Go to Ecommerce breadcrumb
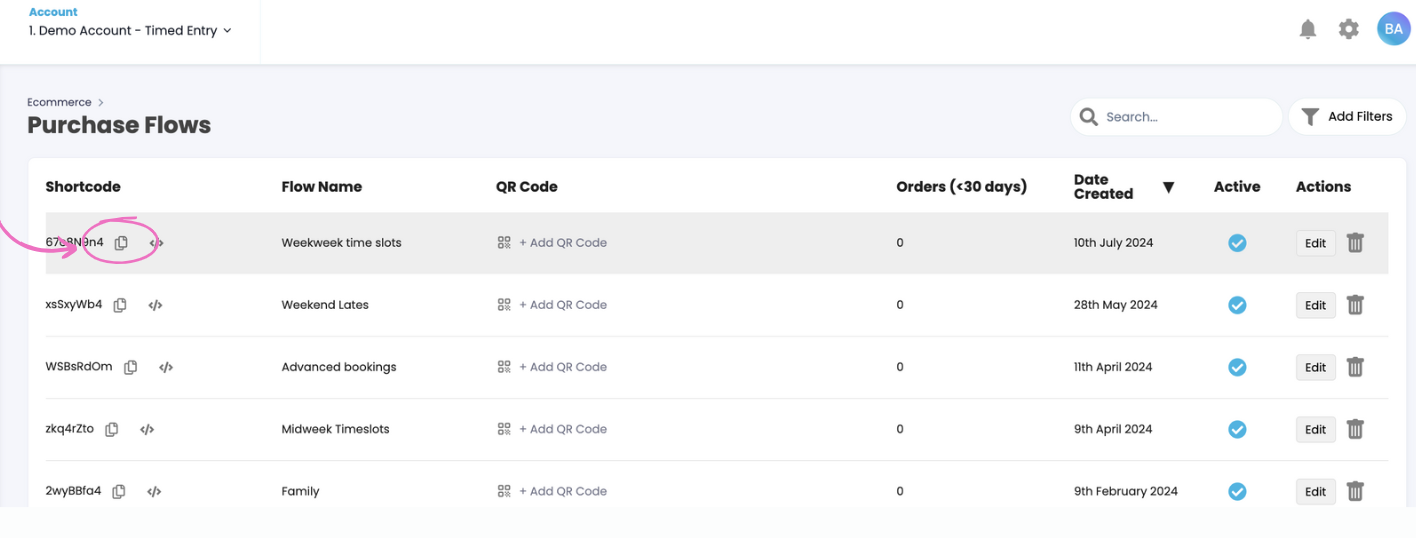The width and height of the screenshot is (1416, 538). click(x=59, y=102)
